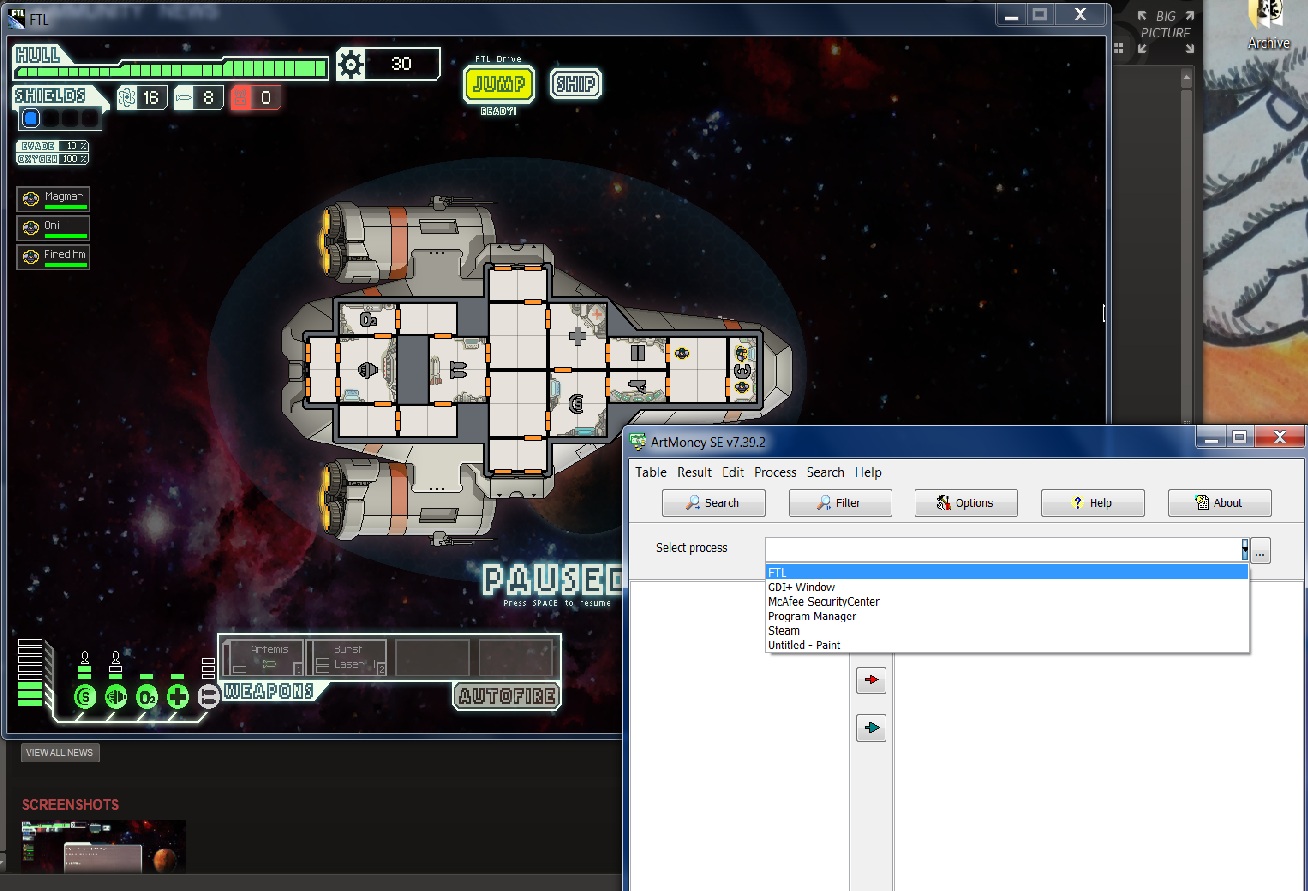Choose Program Manager from the process list
The width and height of the screenshot is (1308, 891).
(x=1007, y=616)
